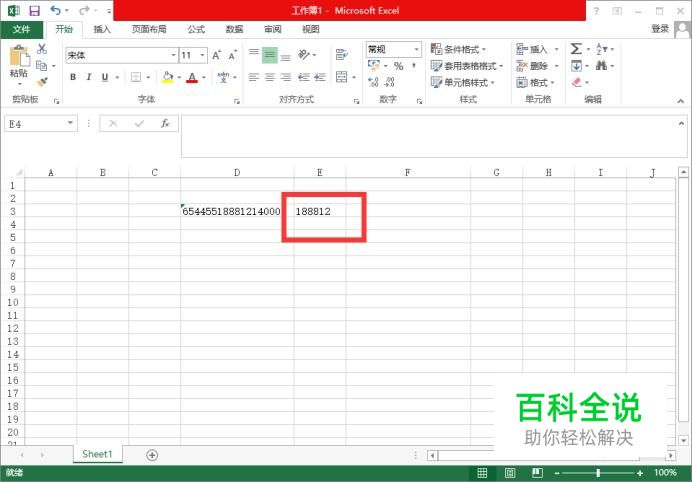Viewport: 692px width, 482px height.
Task: Toggle bottom align
Action: pos(286,56)
